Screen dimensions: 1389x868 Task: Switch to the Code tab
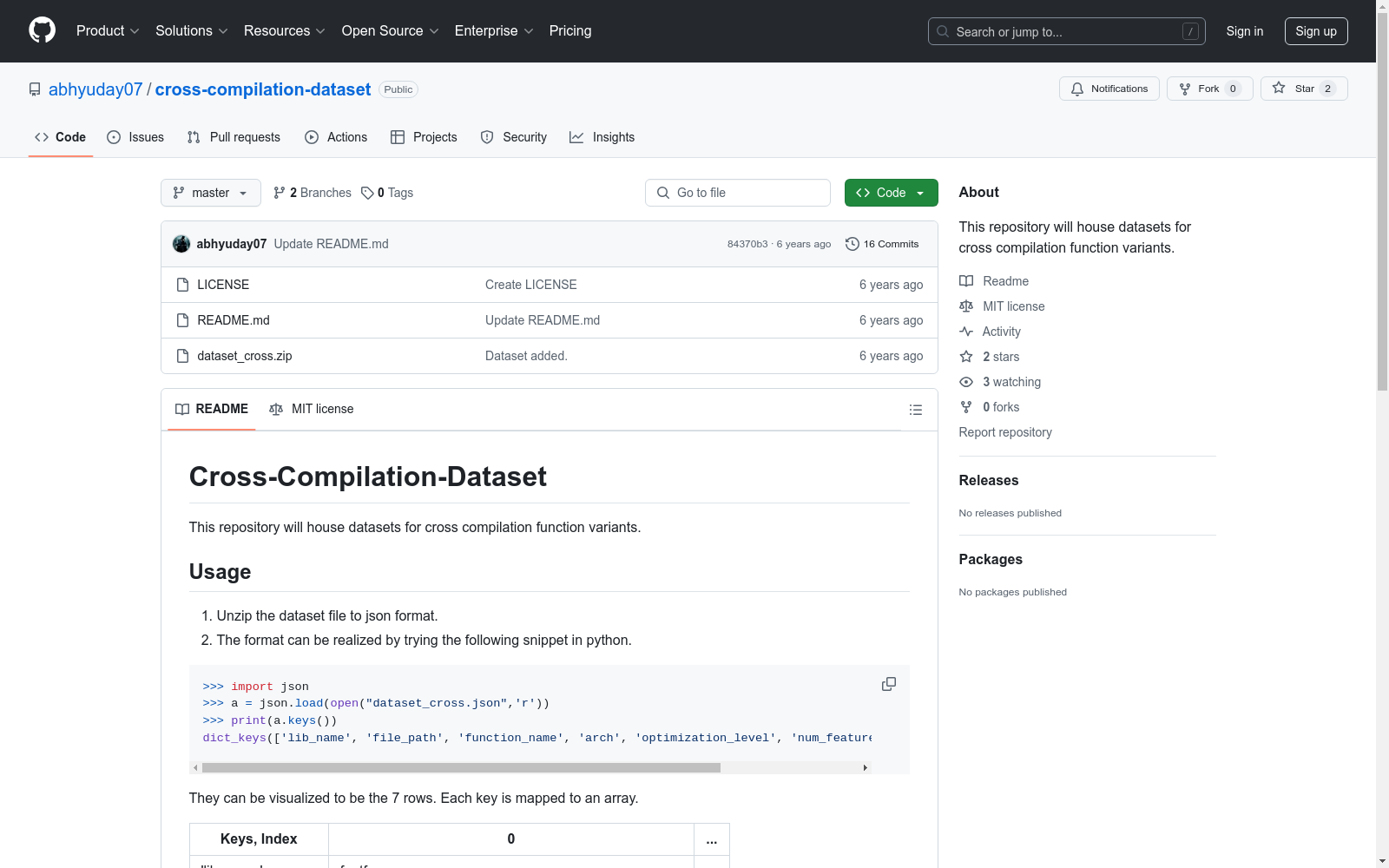click(61, 137)
